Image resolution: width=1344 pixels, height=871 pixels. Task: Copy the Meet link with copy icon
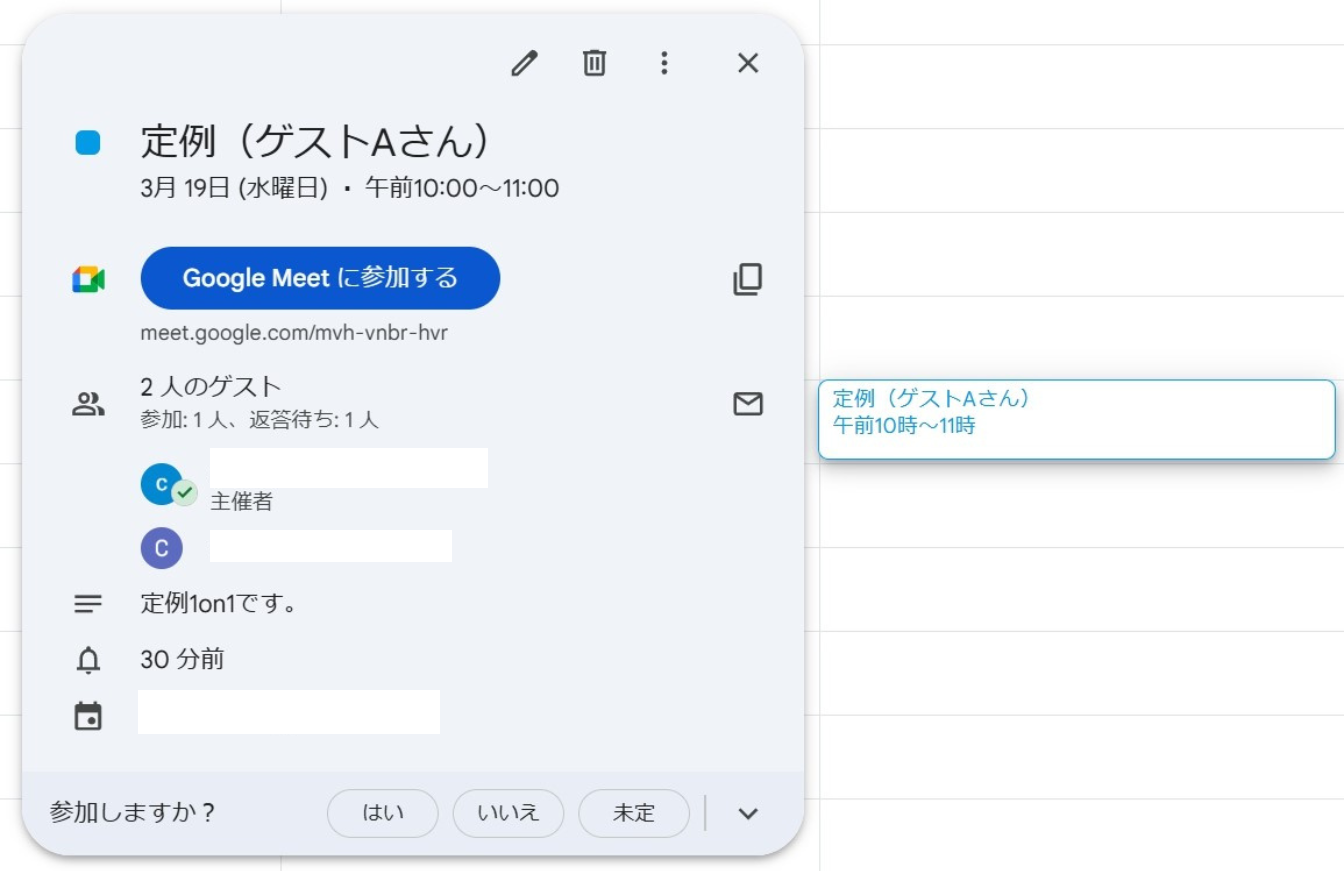tap(748, 279)
